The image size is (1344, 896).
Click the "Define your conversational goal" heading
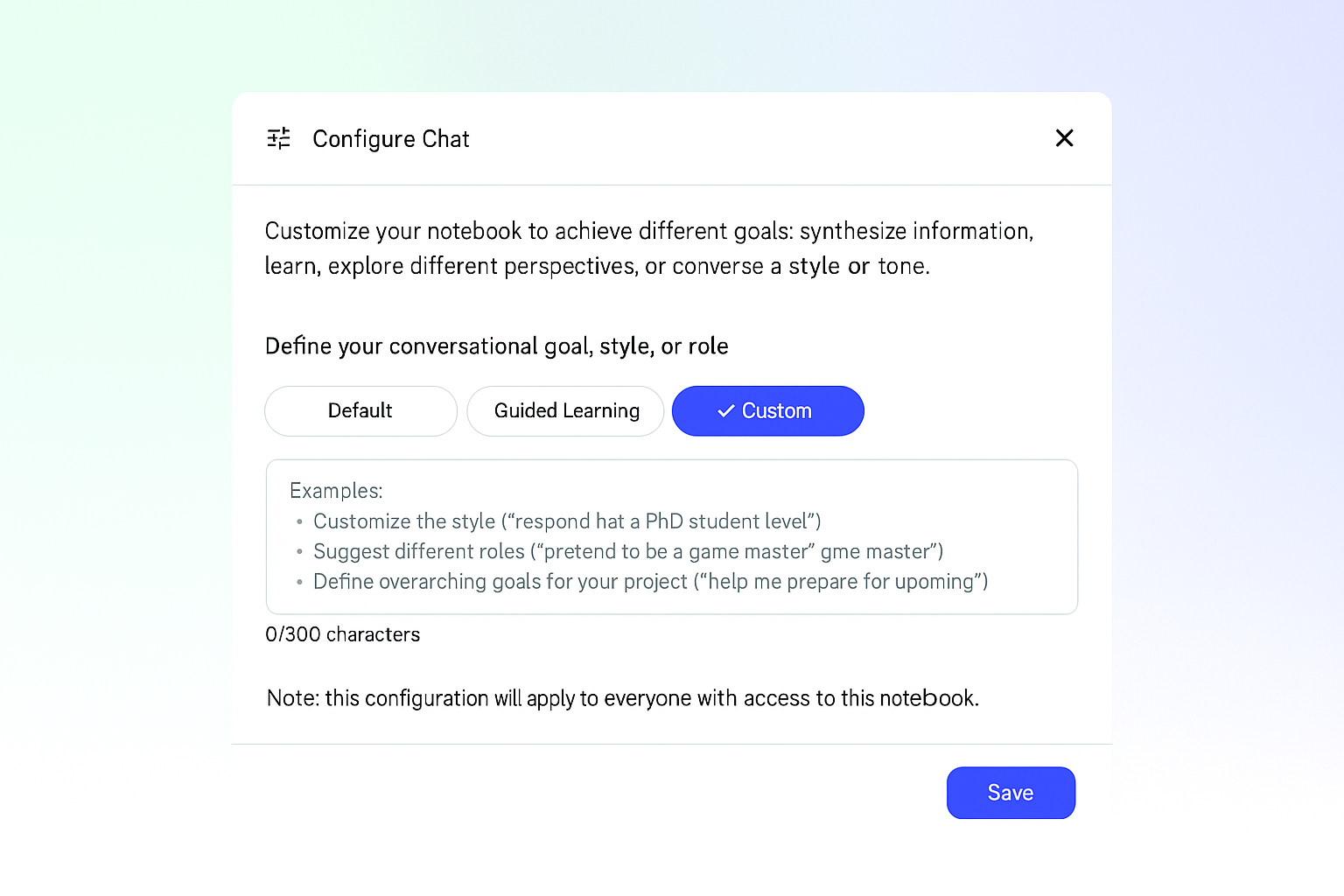(x=496, y=346)
